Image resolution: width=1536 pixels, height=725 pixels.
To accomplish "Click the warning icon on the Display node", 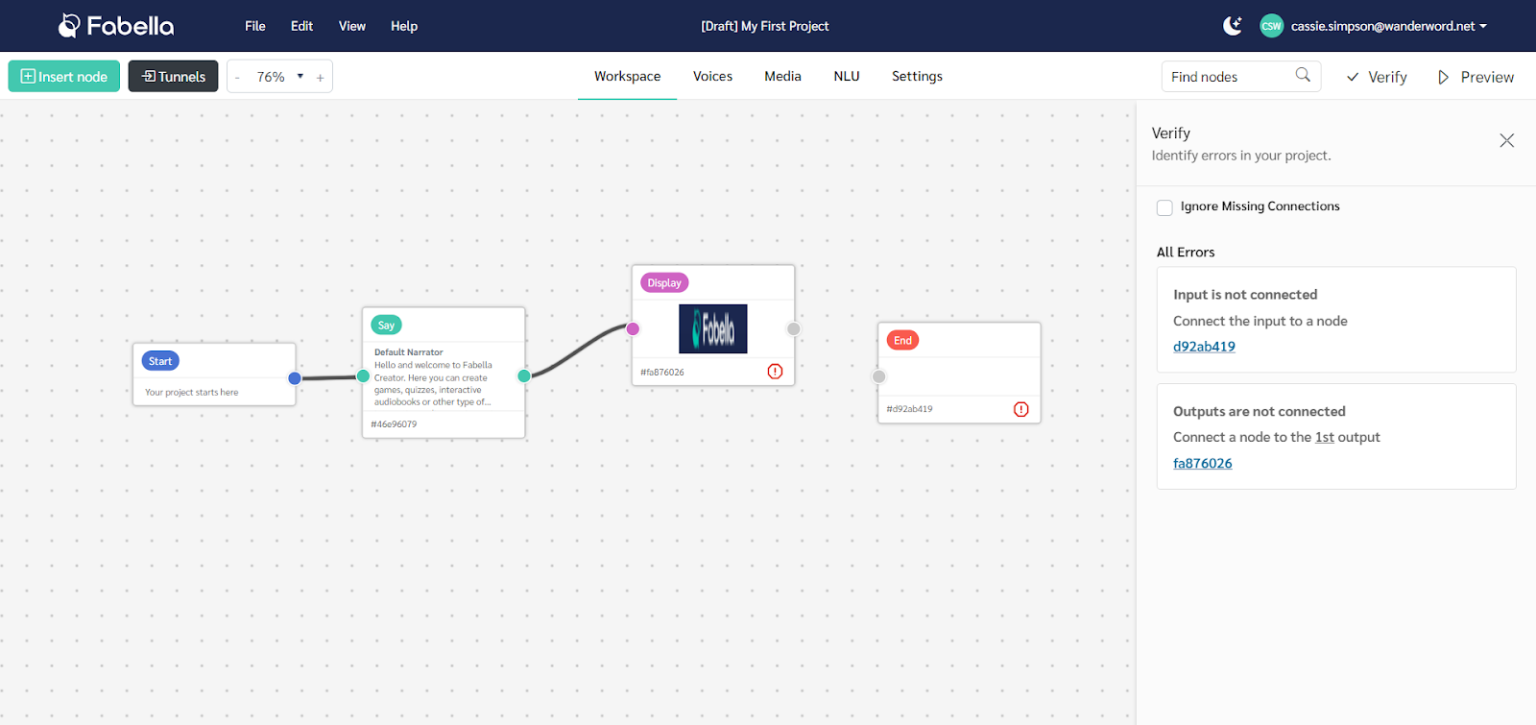I will click(774, 371).
